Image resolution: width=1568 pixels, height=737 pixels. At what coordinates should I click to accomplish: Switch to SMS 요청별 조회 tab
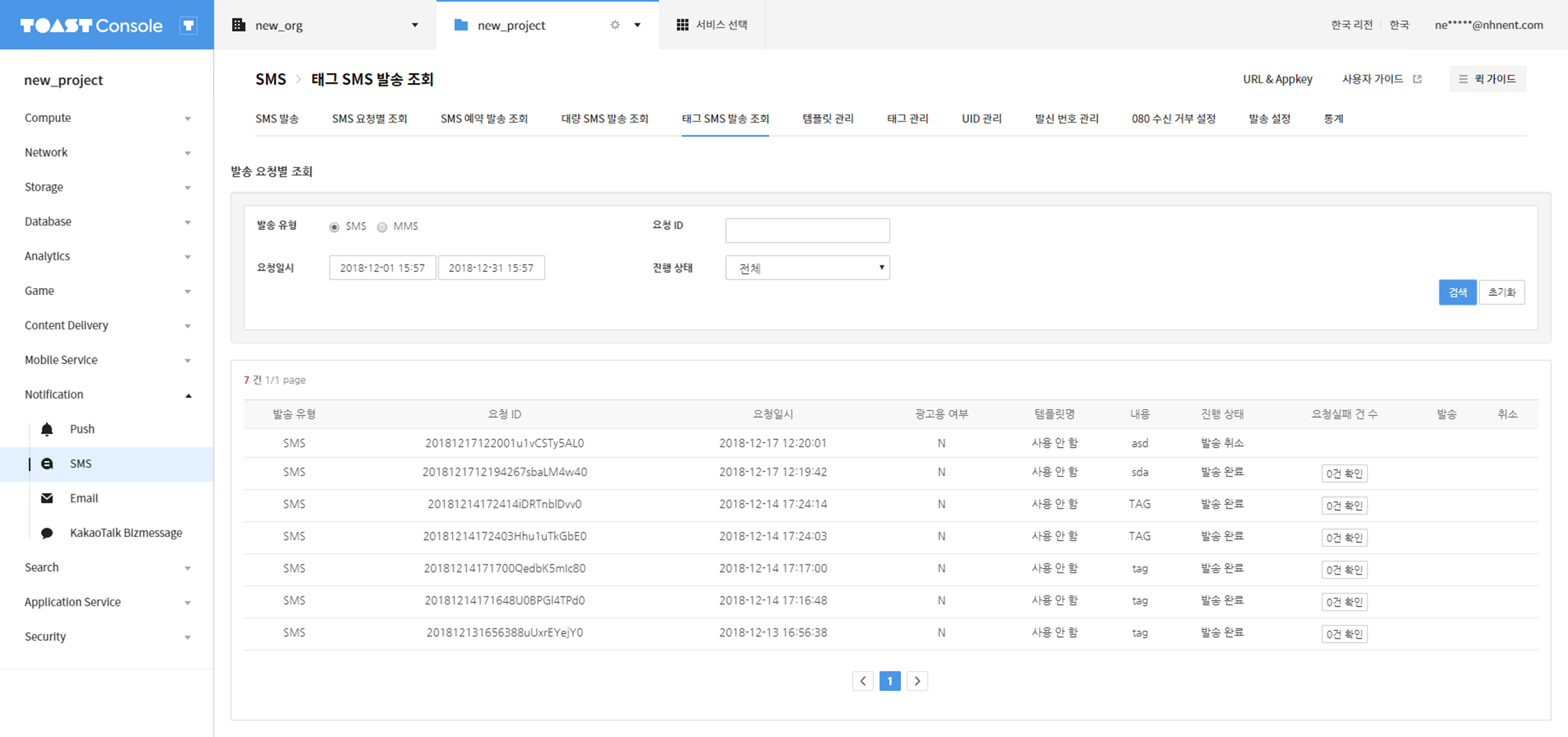pos(370,118)
